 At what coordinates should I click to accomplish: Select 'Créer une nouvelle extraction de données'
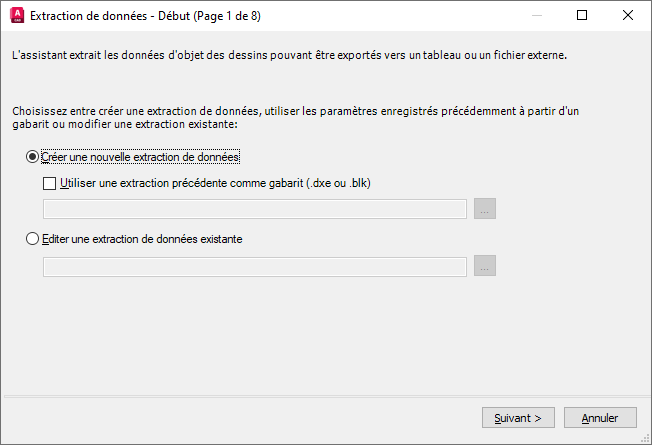(x=33, y=157)
